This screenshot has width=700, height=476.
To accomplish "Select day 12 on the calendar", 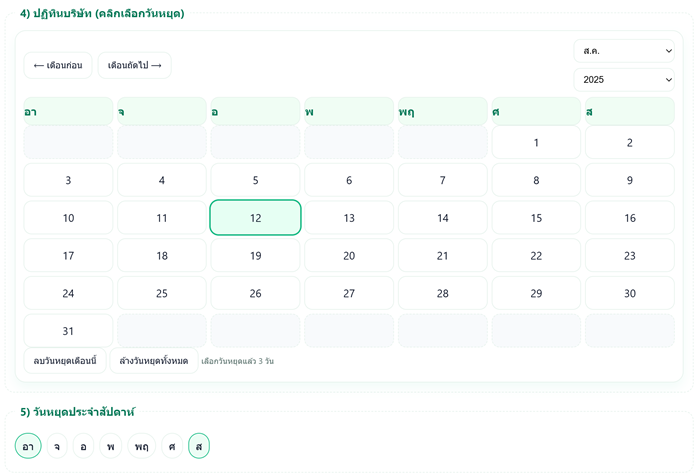I will click(255, 218).
